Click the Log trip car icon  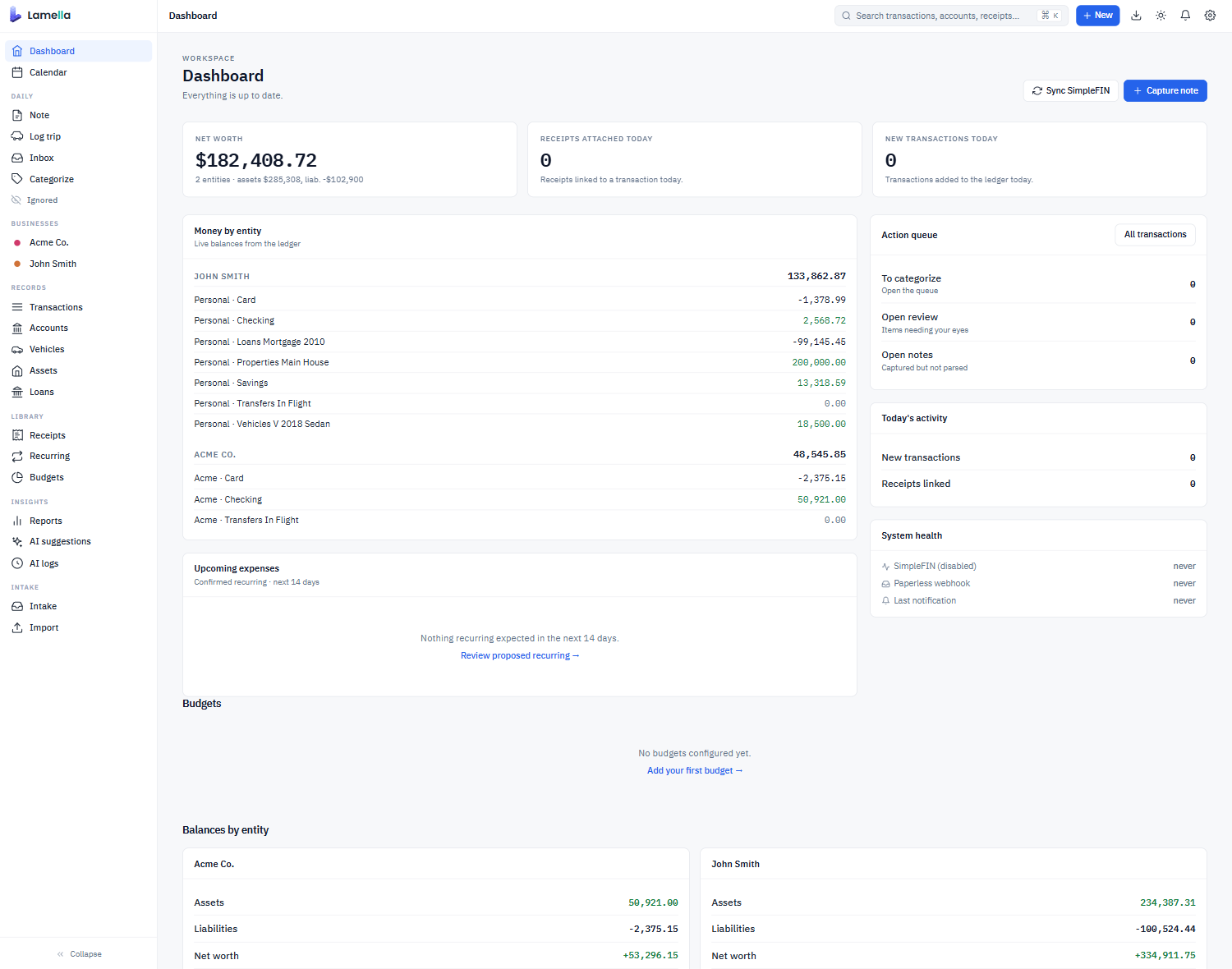pos(17,136)
